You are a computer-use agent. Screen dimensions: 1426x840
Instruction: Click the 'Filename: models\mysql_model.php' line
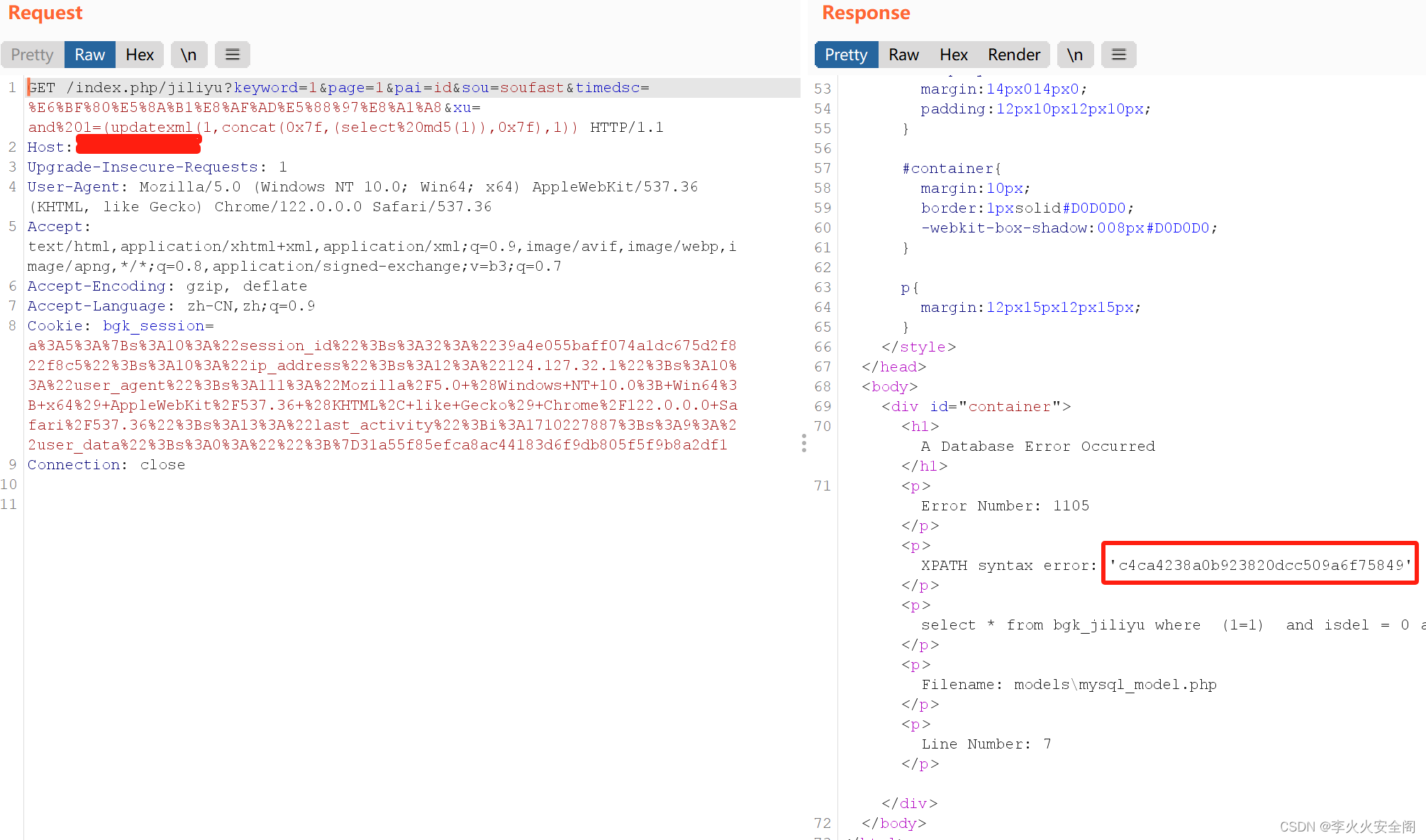[1069, 685]
